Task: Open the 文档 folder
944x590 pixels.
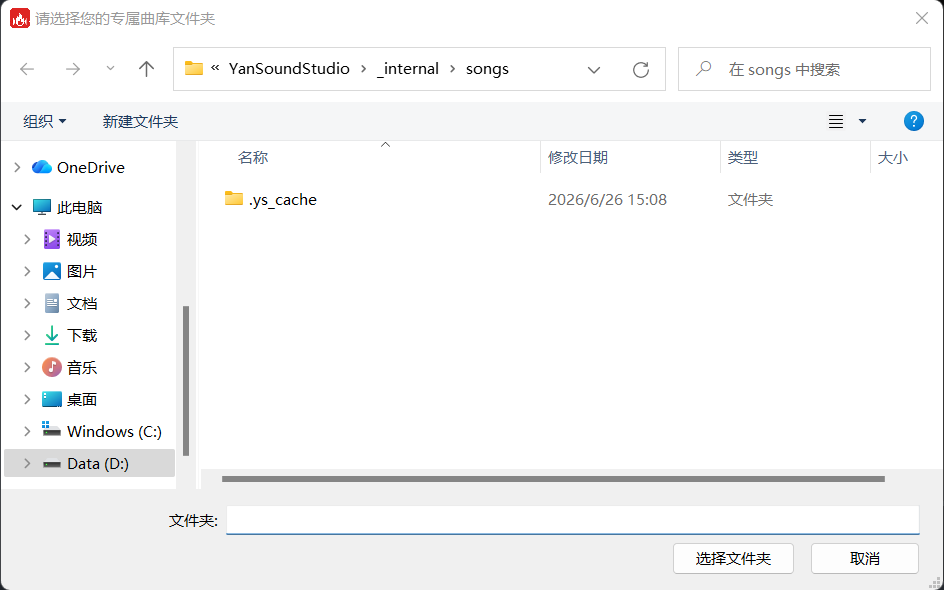Action: [82, 303]
